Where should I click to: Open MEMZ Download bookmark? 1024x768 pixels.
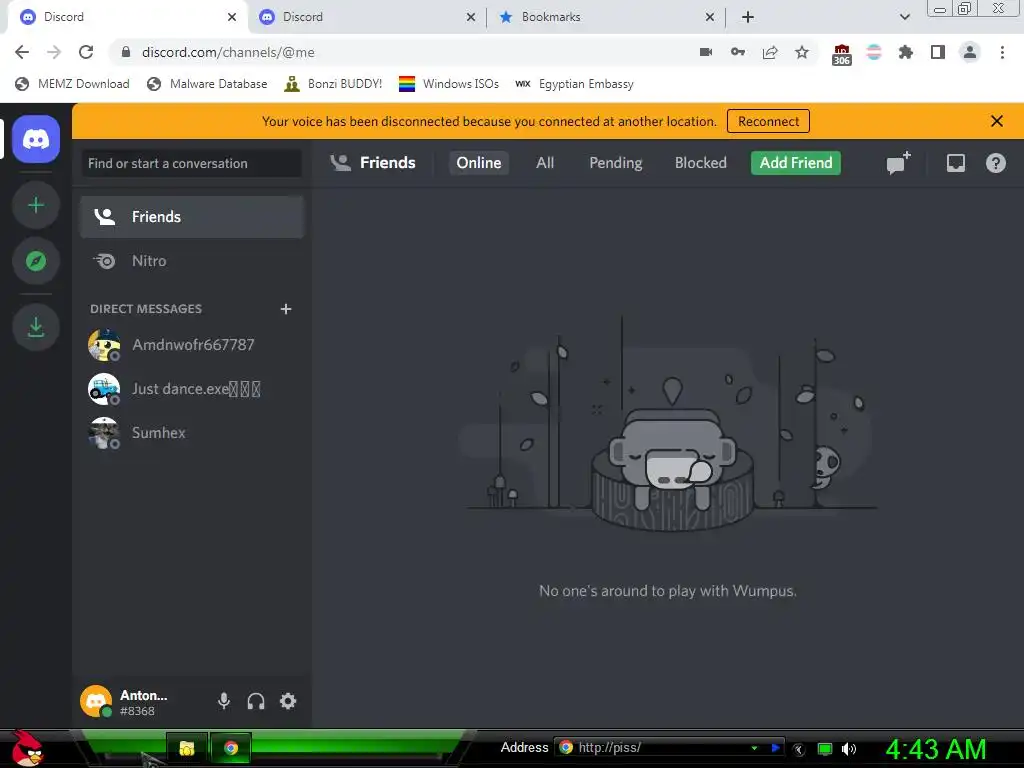(x=72, y=84)
